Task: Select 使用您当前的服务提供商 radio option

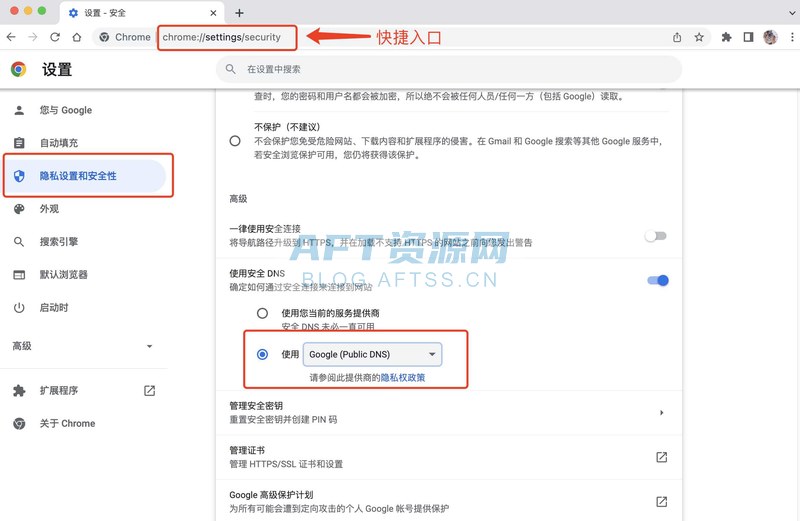Action: [262, 313]
